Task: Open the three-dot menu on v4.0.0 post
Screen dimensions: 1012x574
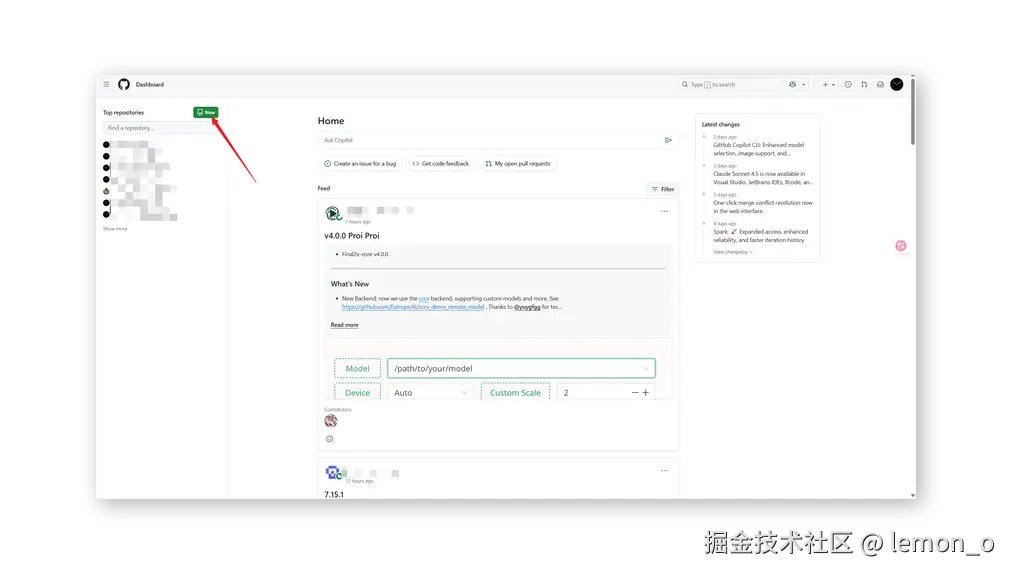Action: tap(664, 212)
